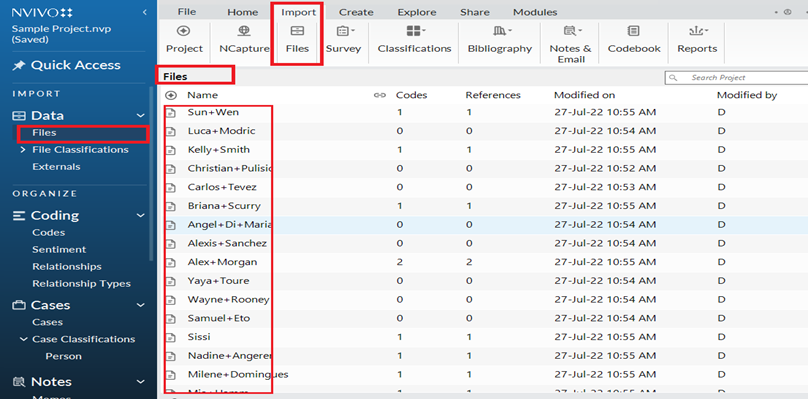Screen dimensions: 808x399
Task: Click the Data section icon
Action: [19, 116]
